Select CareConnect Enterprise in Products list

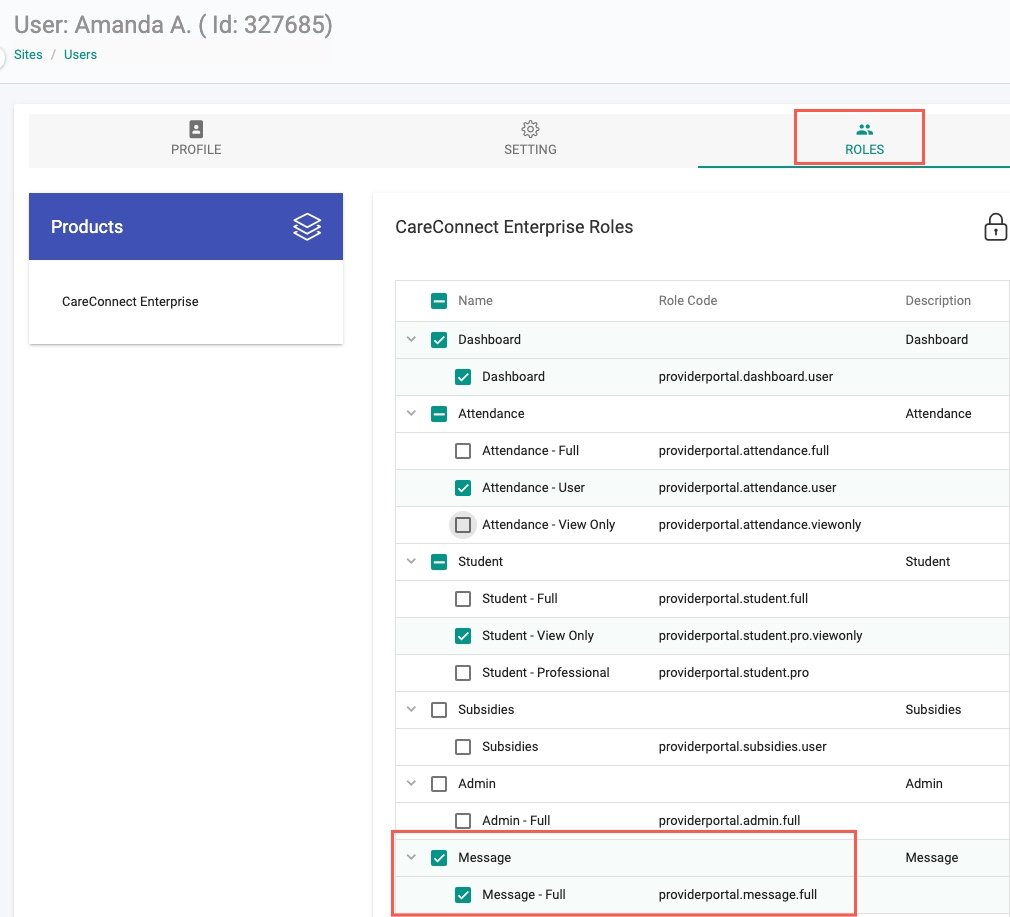coord(130,301)
